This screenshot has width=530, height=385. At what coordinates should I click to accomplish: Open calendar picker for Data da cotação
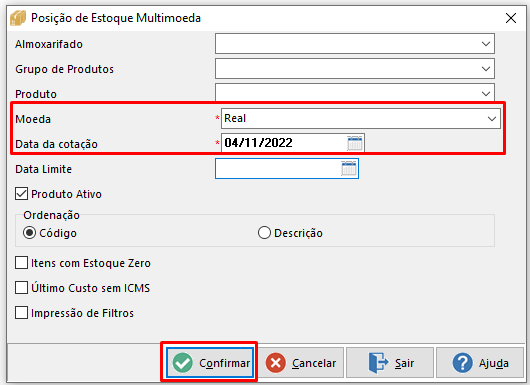pos(355,143)
